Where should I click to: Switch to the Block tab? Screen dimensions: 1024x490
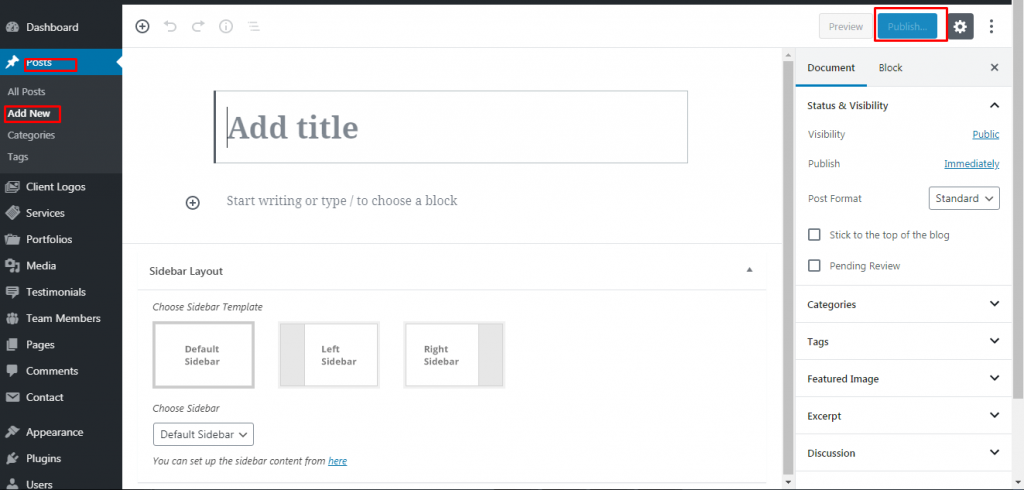pyautogui.click(x=890, y=67)
